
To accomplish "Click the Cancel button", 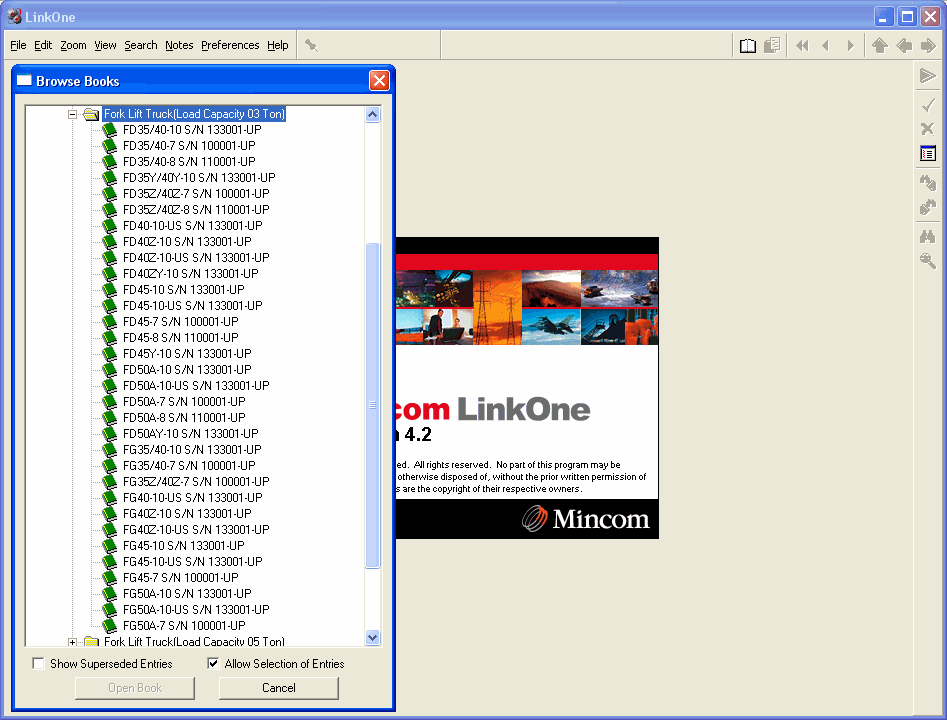I will (278, 688).
